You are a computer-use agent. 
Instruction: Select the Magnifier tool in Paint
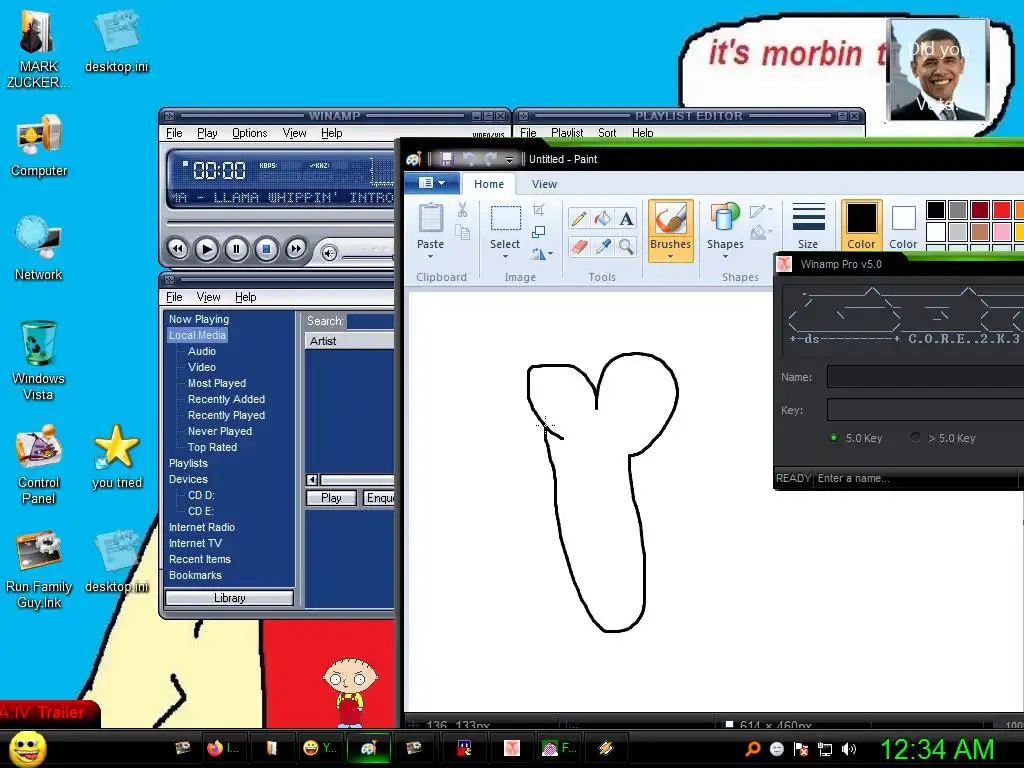pyautogui.click(x=626, y=246)
